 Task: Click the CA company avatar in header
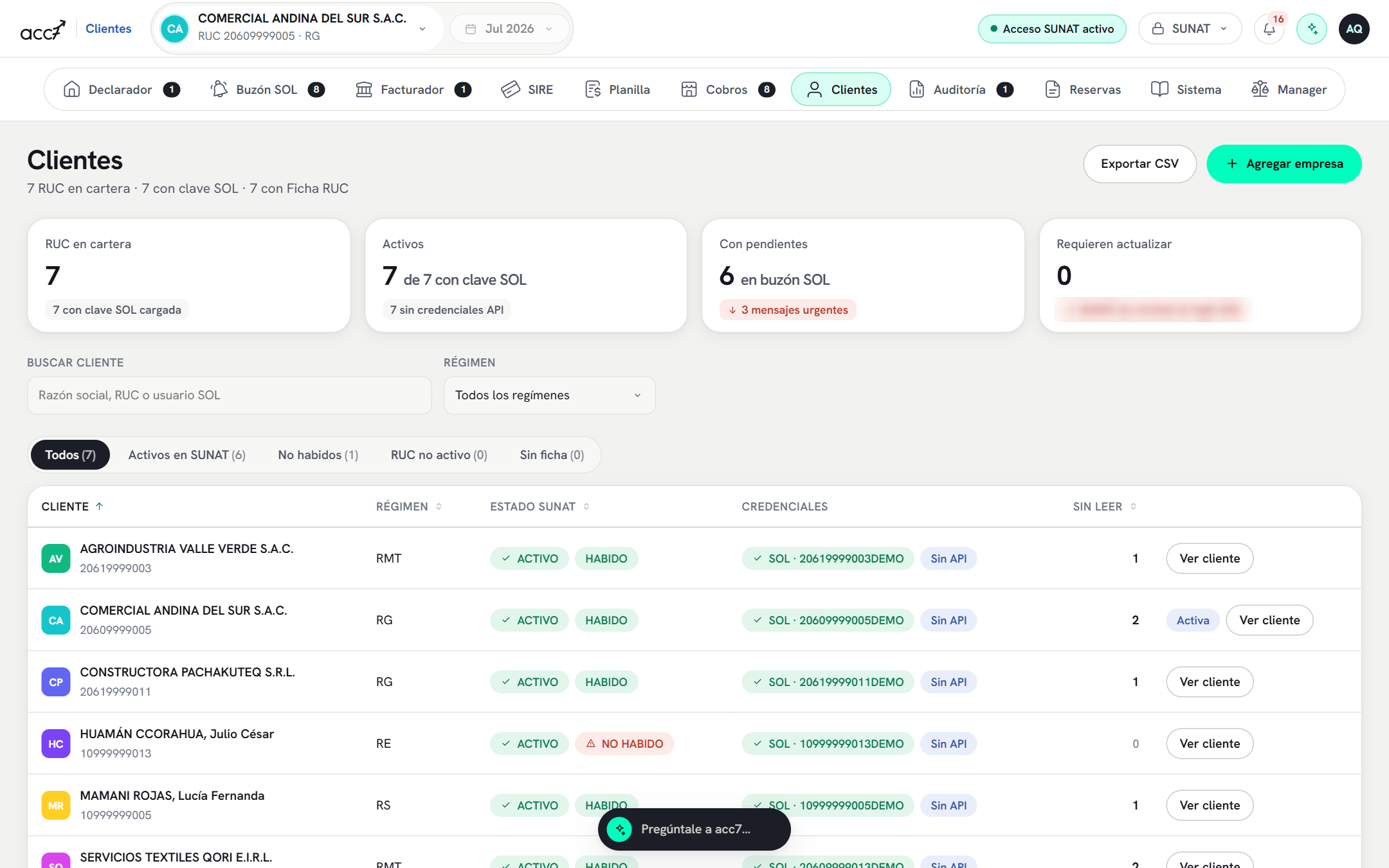pos(174,29)
